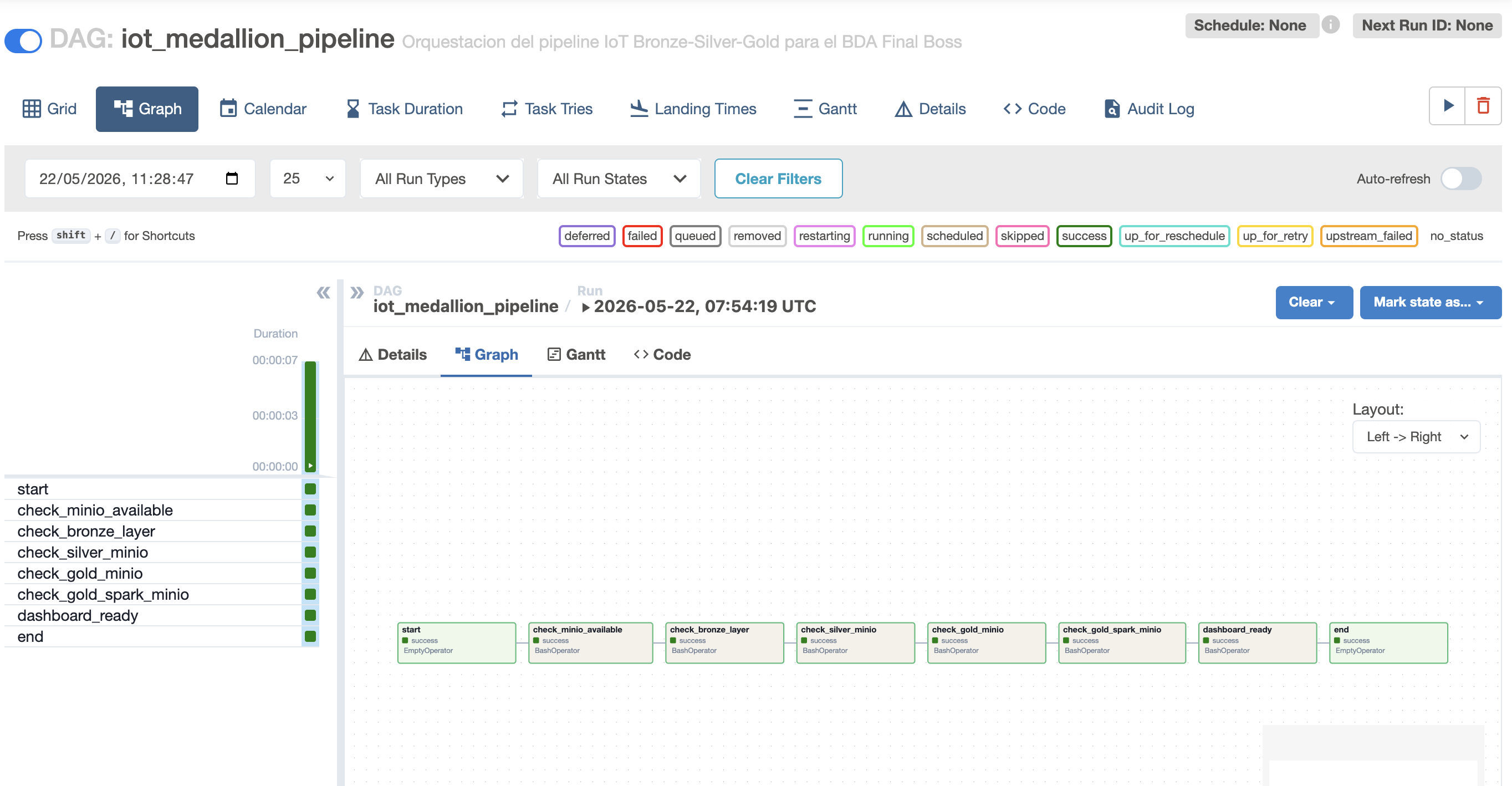Click the success status legend badge

[x=1084, y=236]
